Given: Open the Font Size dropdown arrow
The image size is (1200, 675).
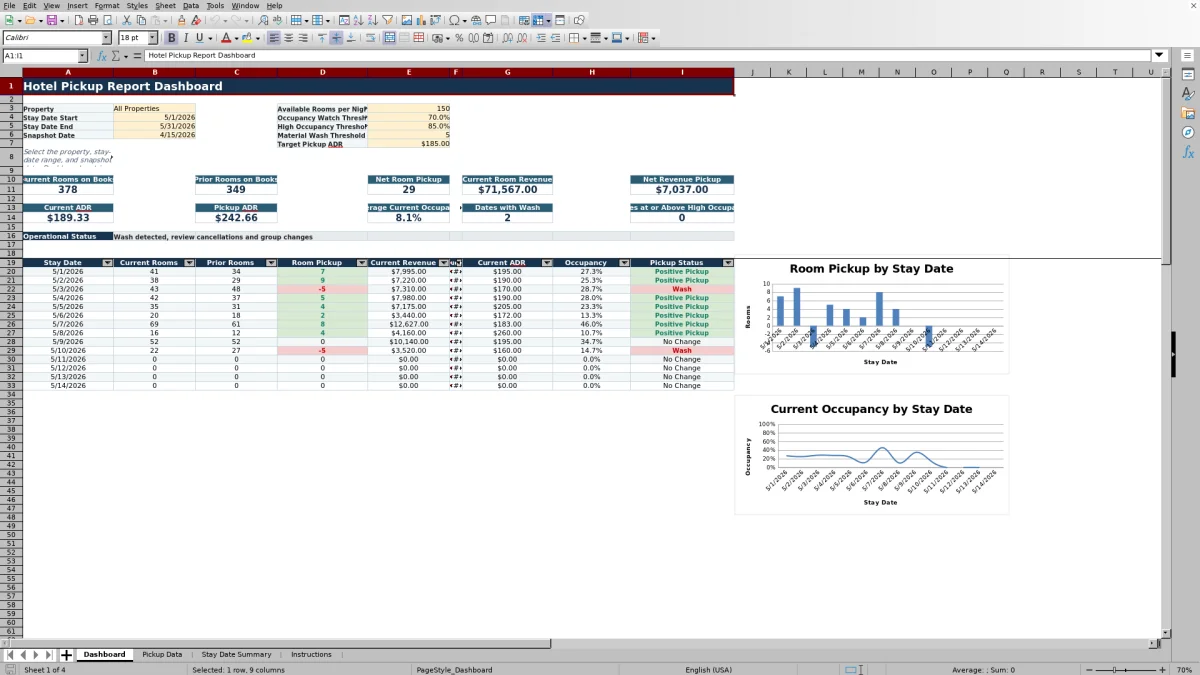Looking at the screenshot, I should tap(153, 38).
